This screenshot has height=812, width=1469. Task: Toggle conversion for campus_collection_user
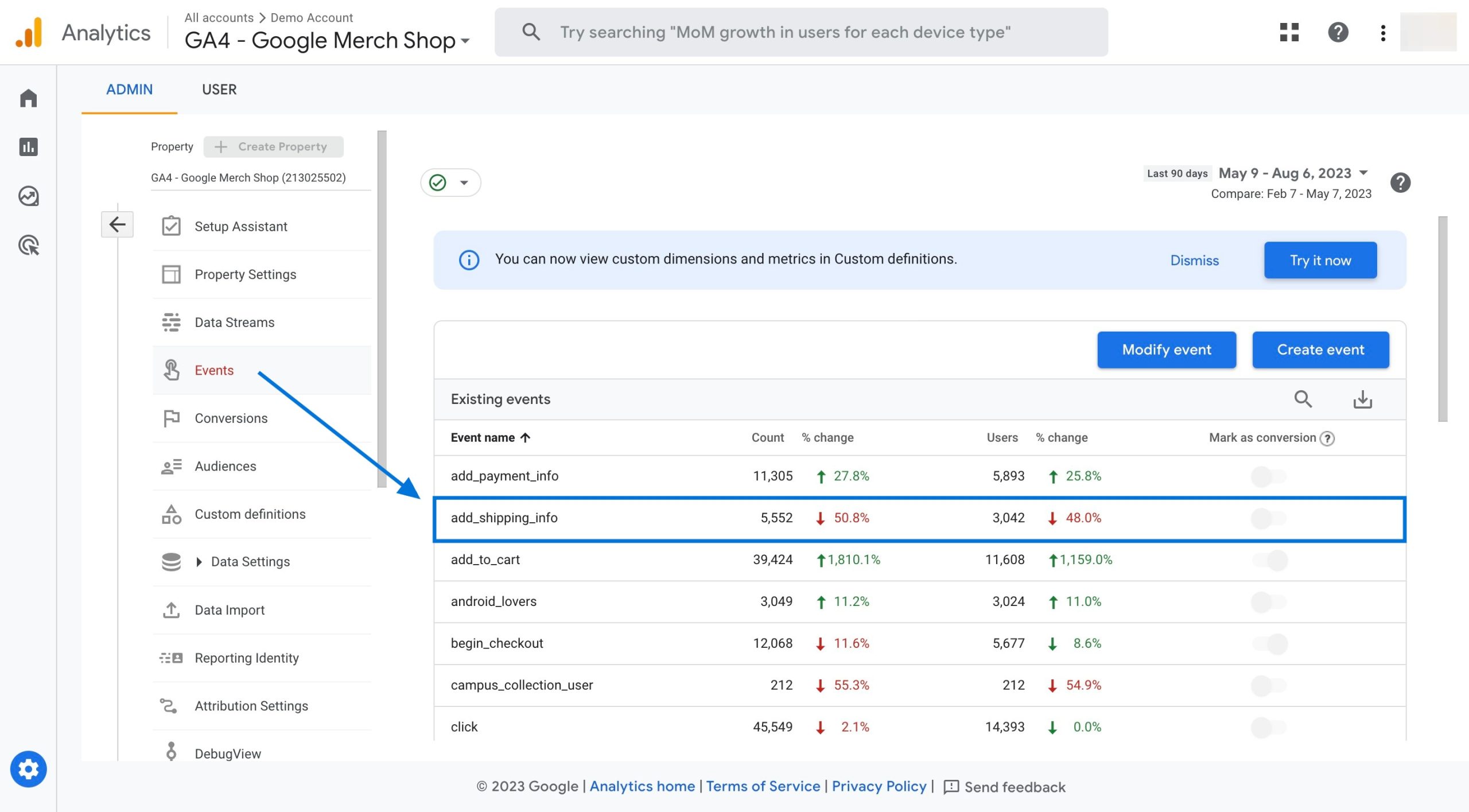point(1269,686)
